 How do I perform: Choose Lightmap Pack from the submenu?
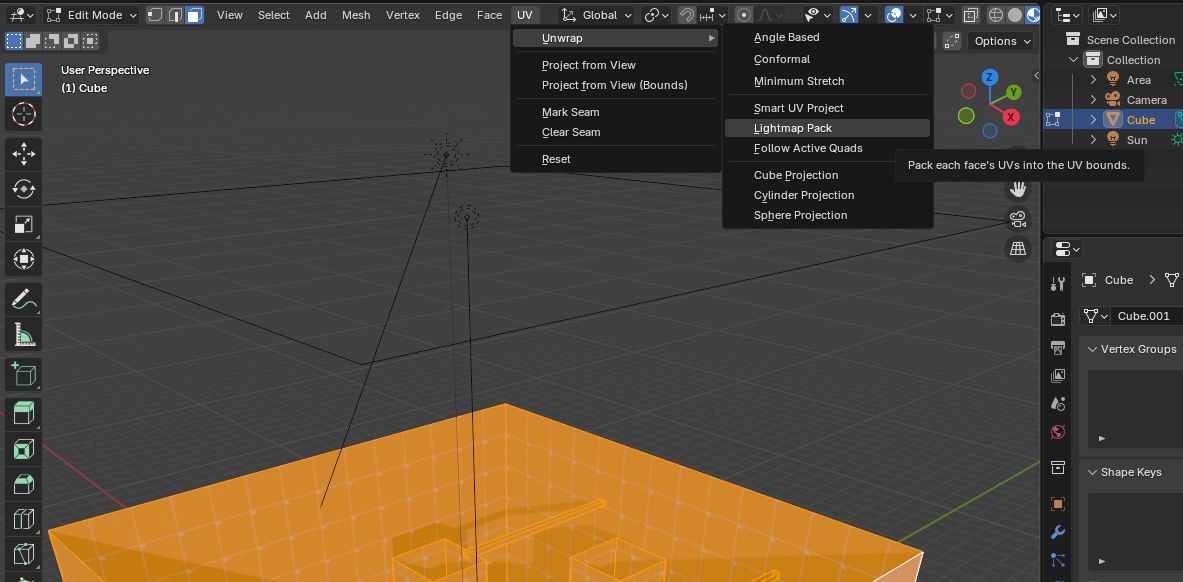click(793, 128)
